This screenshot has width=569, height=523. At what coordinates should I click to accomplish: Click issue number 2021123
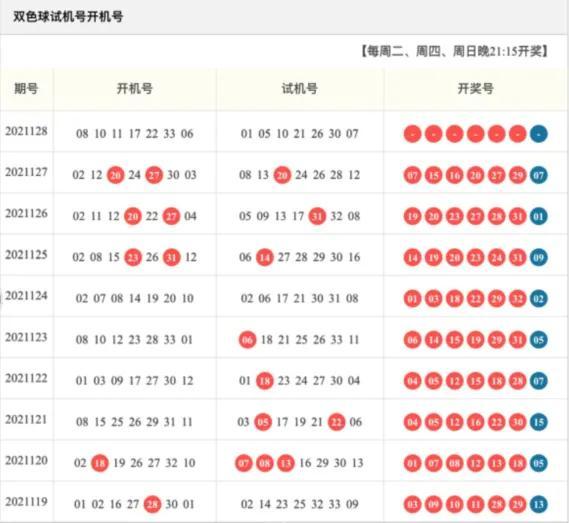coord(26,337)
